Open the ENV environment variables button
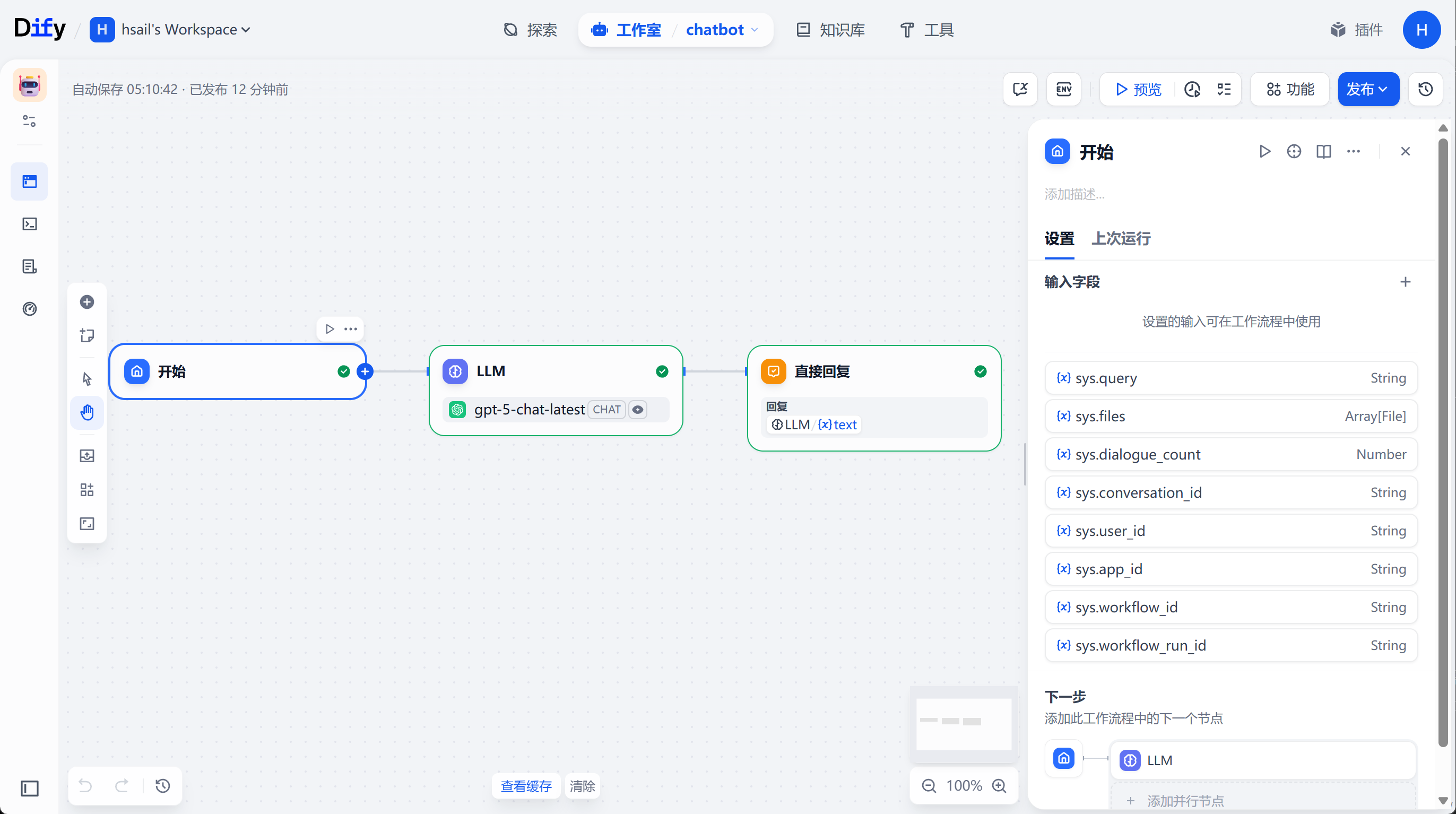1456x814 pixels. point(1064,89)
